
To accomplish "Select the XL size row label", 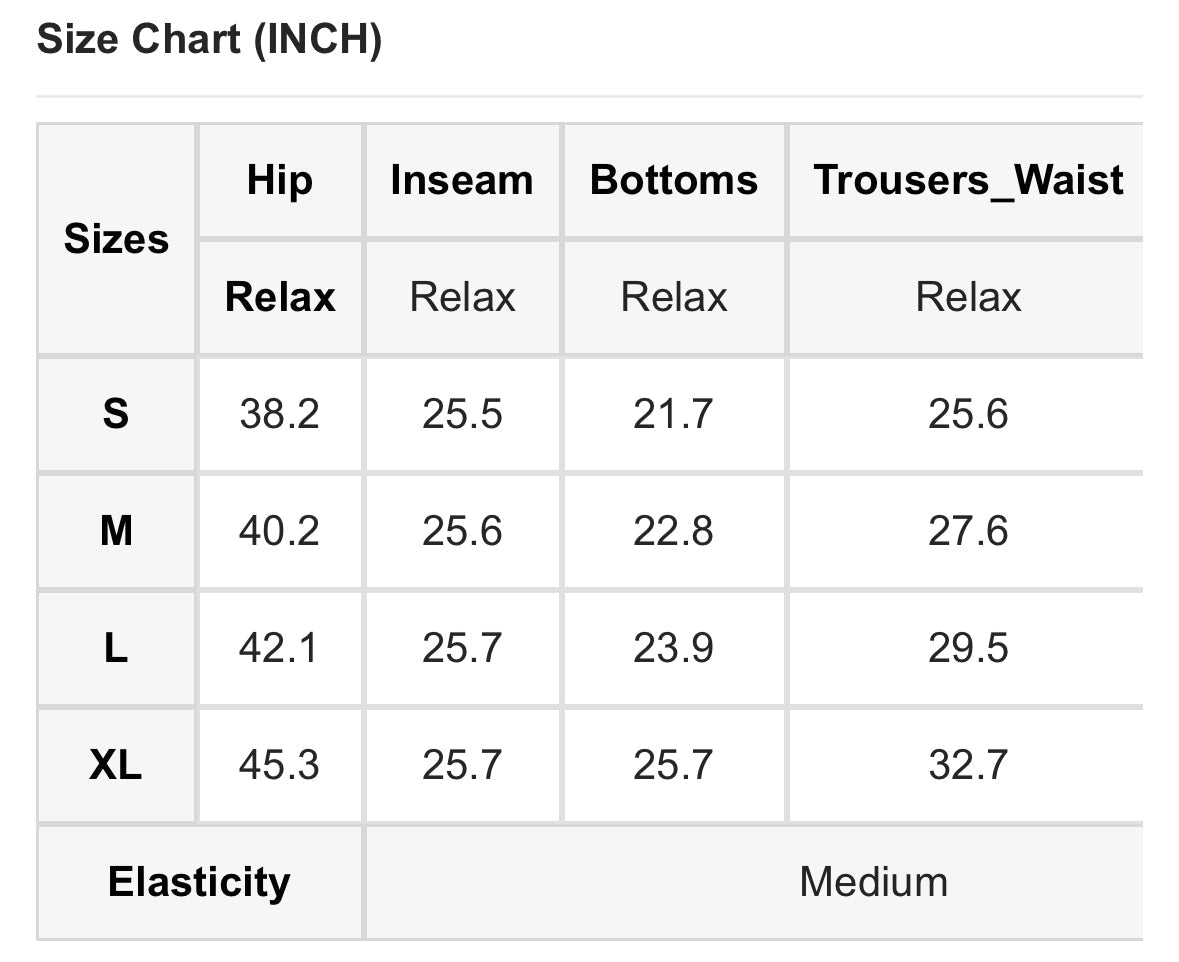I will coord(116,765).
